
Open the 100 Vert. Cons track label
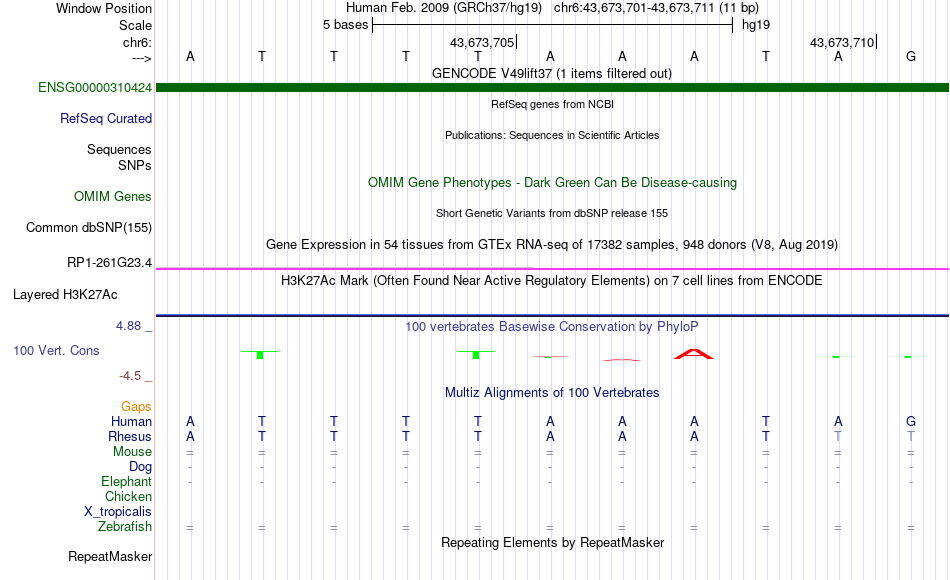point(56,350)
